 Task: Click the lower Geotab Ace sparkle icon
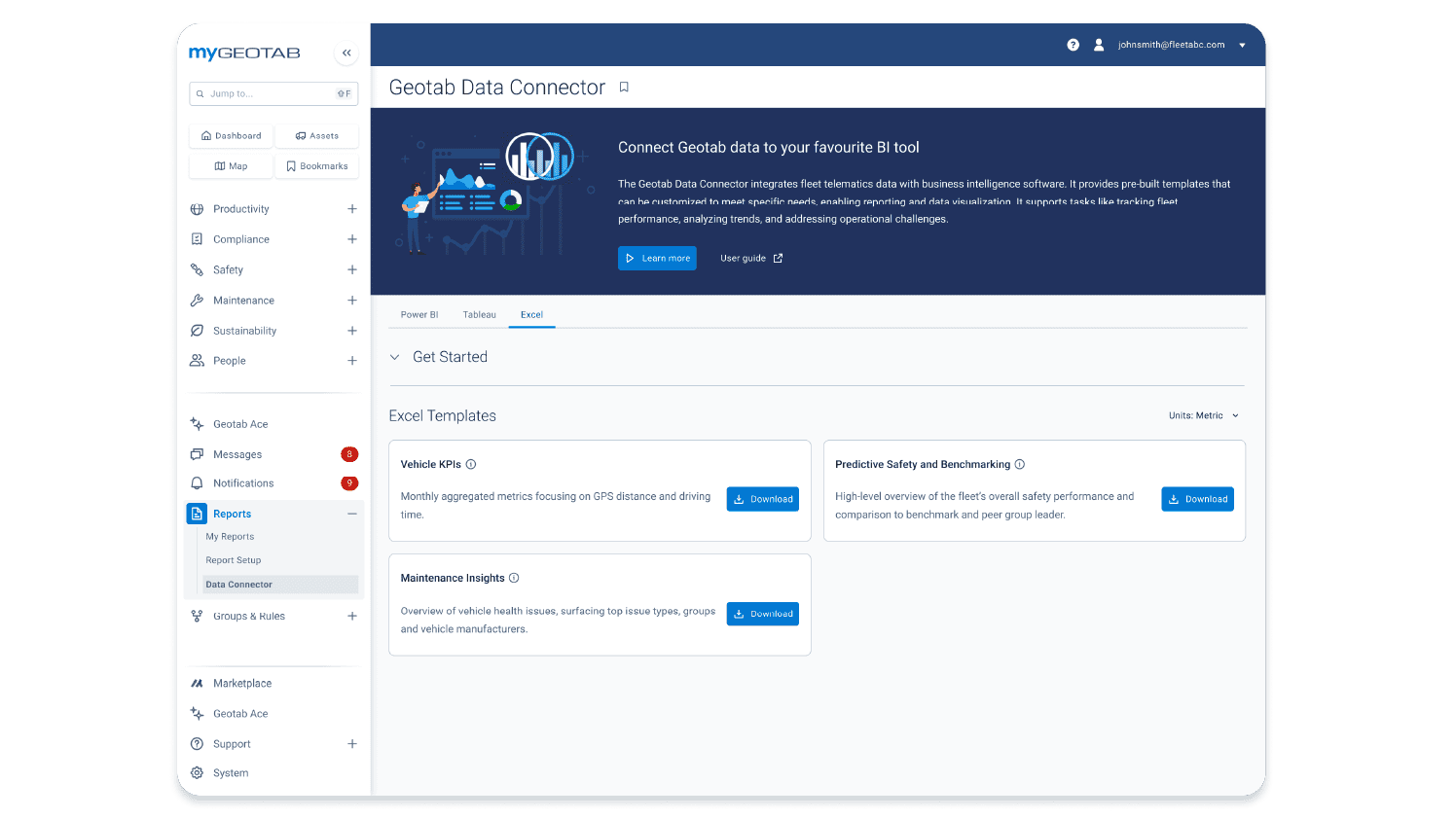pyautogui.click(x=197, y=714)
